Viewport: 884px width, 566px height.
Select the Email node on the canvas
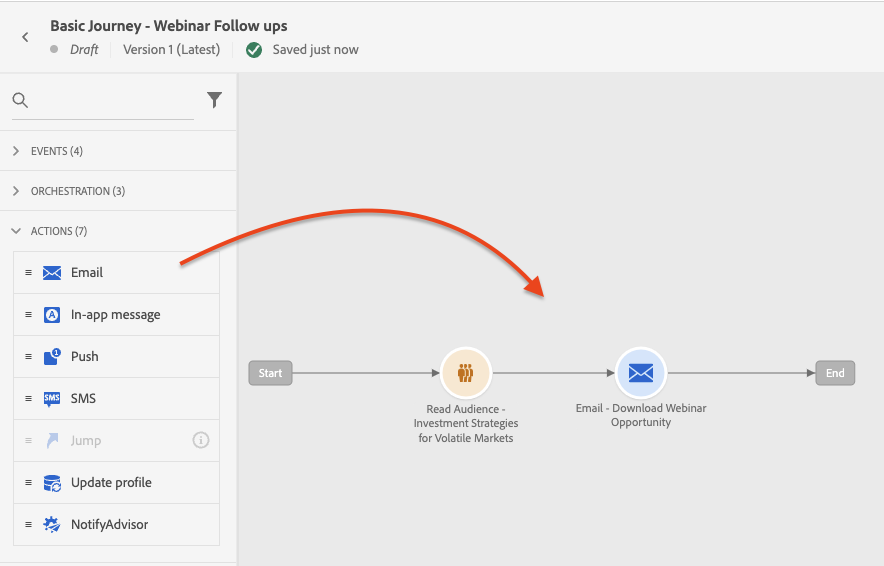pos(641,373)
